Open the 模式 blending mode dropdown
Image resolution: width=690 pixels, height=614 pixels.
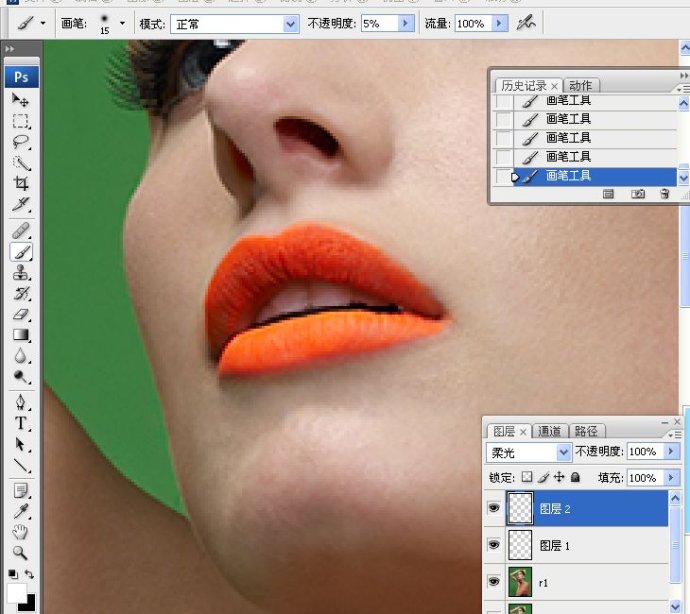(x=290, y=24)
